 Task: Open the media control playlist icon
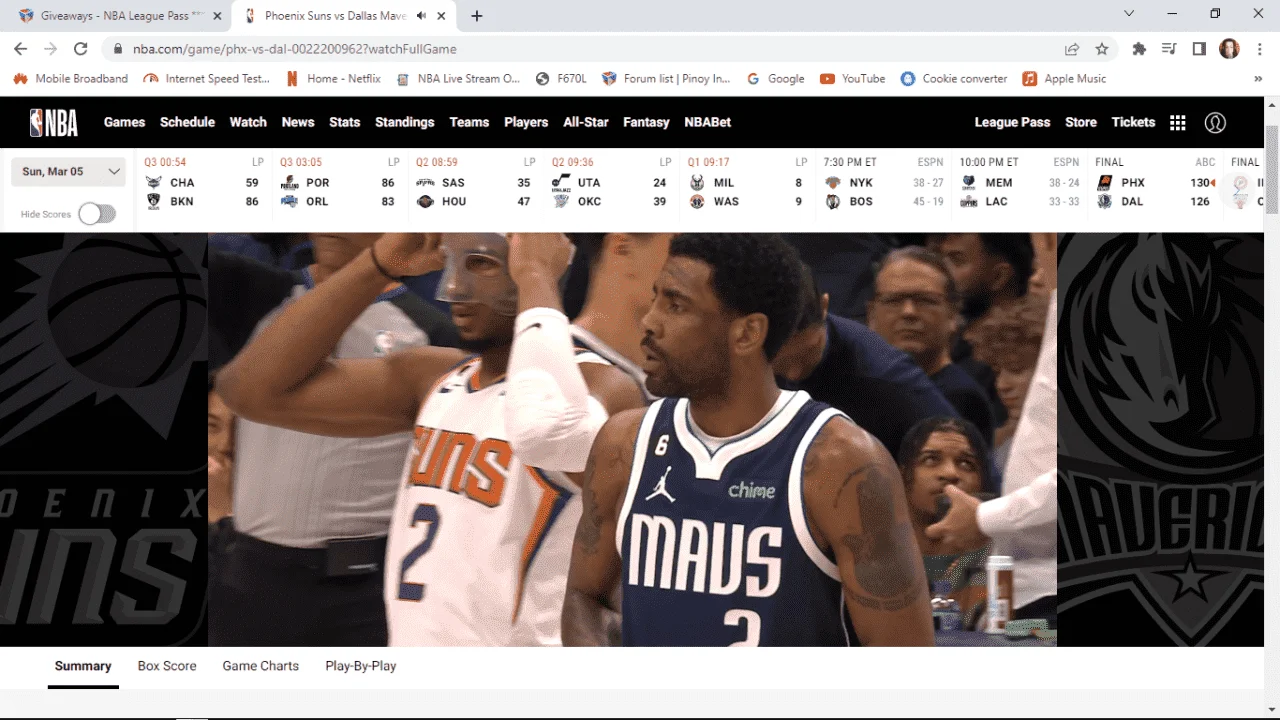point(1169,49)
